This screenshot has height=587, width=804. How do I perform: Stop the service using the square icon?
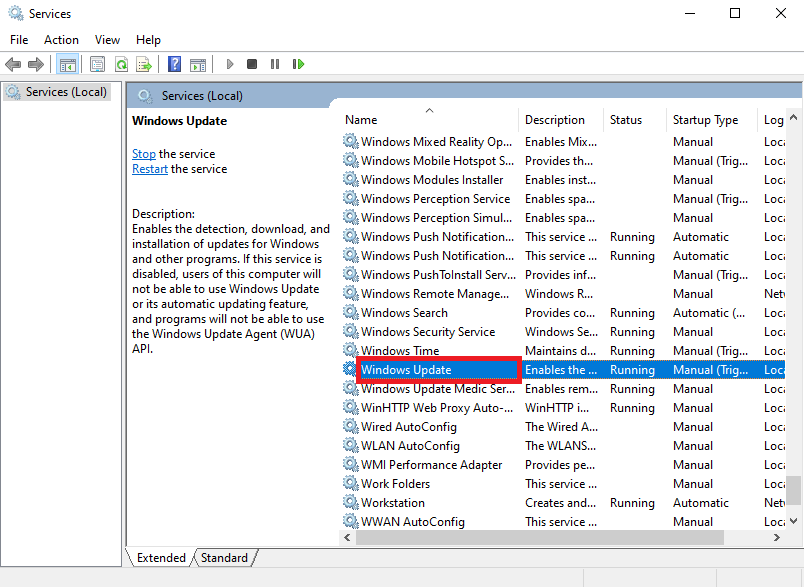[x=254, y=64]
